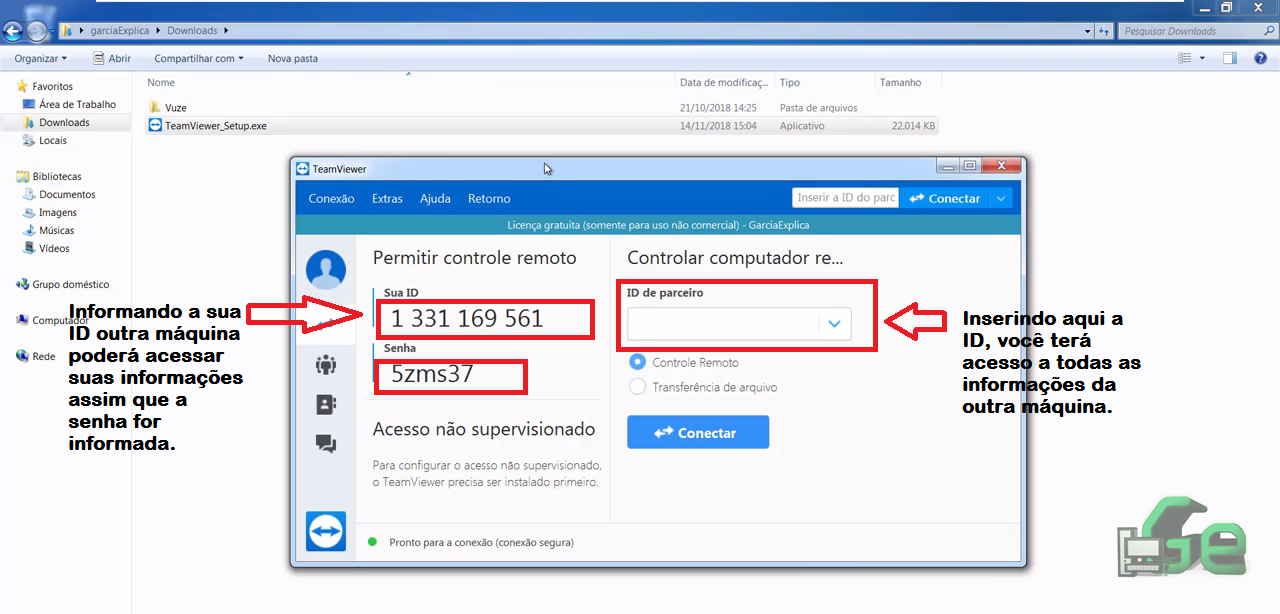
Task: Click the Pasta de arquivos type cell
Action: [818, 107]
